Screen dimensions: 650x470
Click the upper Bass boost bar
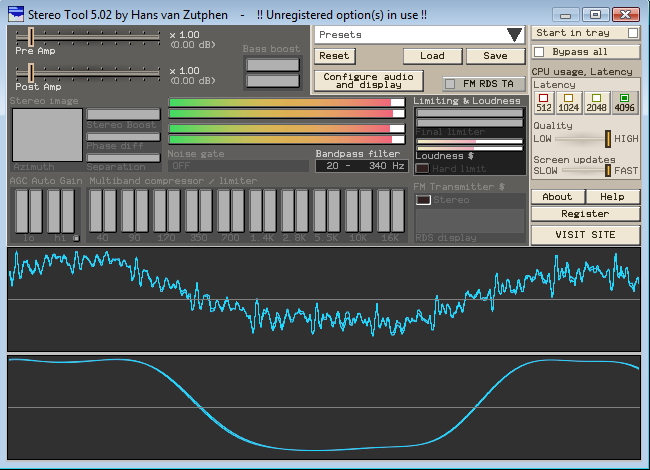coord(272,65)
